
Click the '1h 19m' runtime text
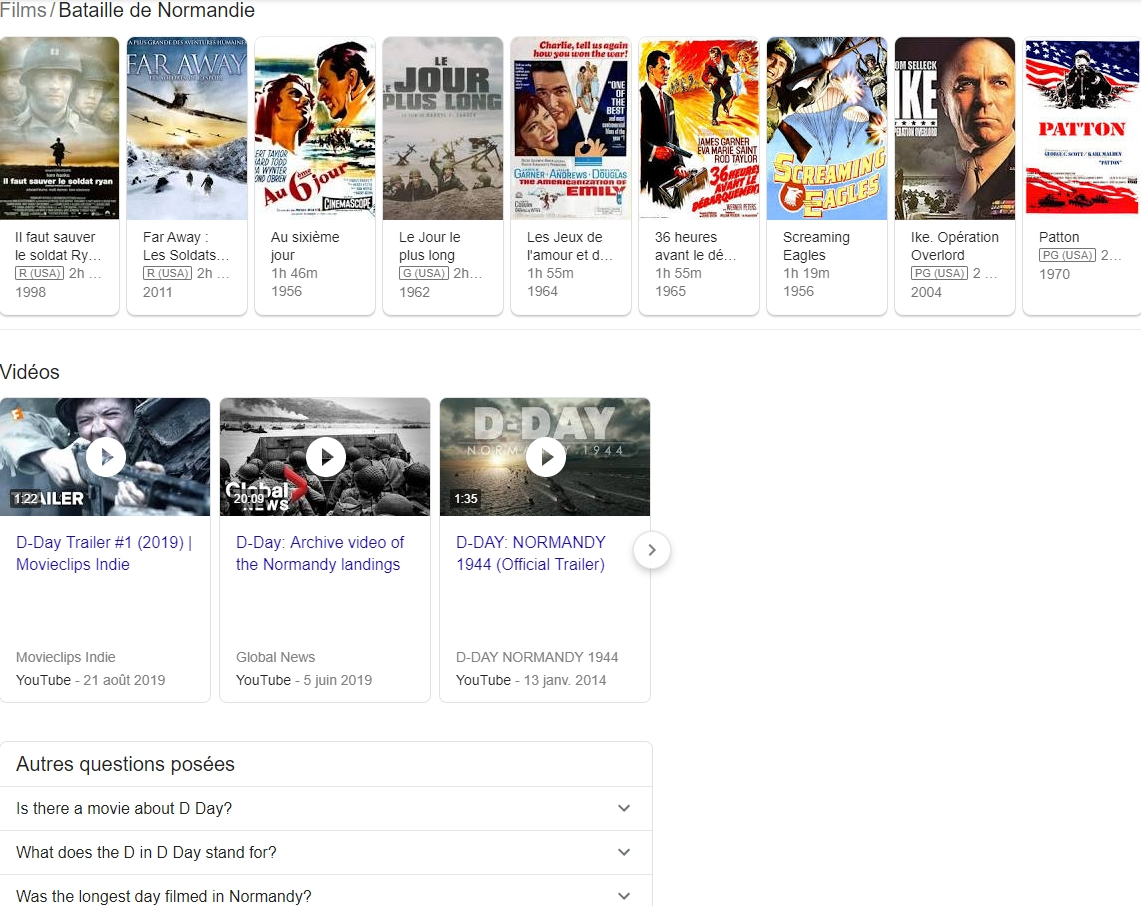click(806, 273)
